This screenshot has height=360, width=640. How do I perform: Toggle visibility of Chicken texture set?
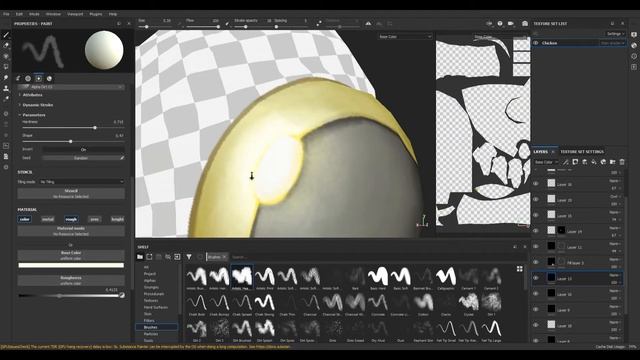pyautogui.click(x=536, y=43)
